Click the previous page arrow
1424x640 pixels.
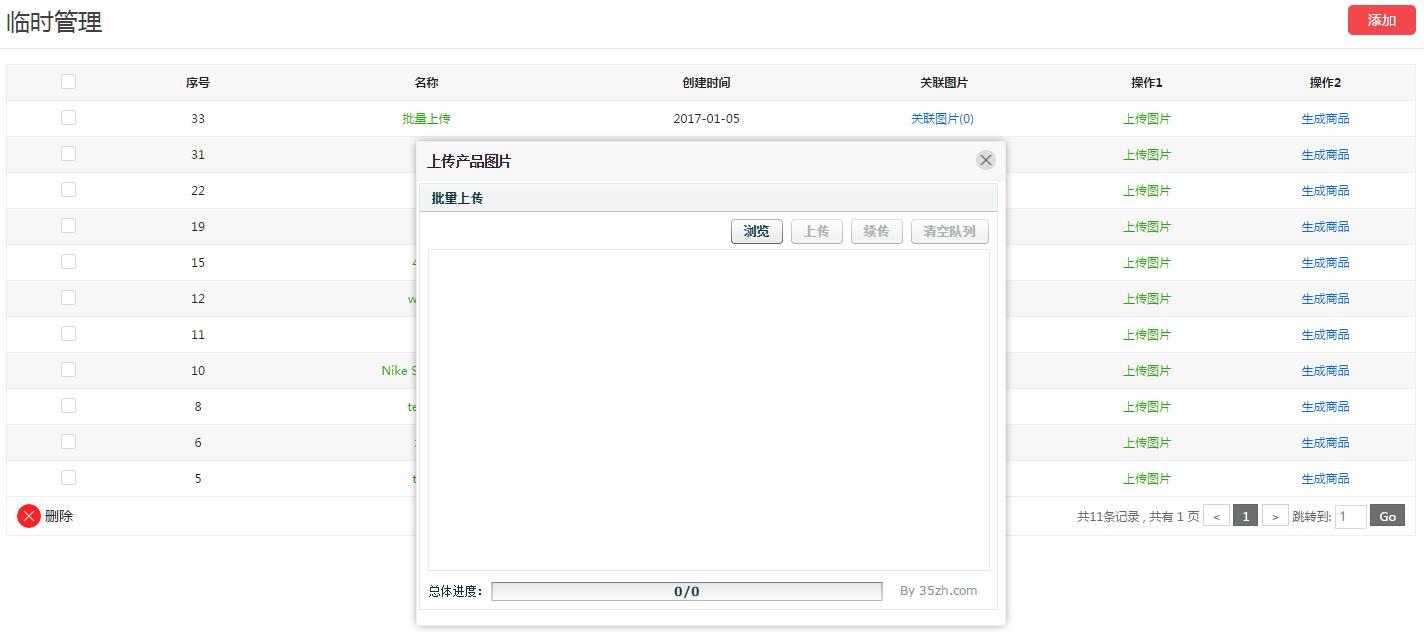tap(1216, 516)
